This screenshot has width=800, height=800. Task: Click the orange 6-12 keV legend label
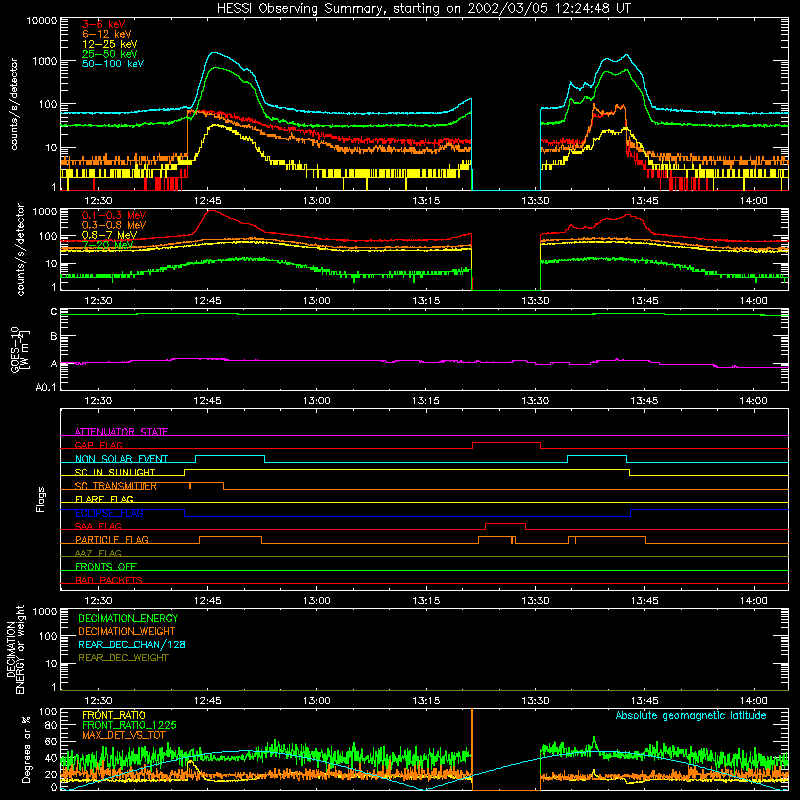click(x=107, y=34)
